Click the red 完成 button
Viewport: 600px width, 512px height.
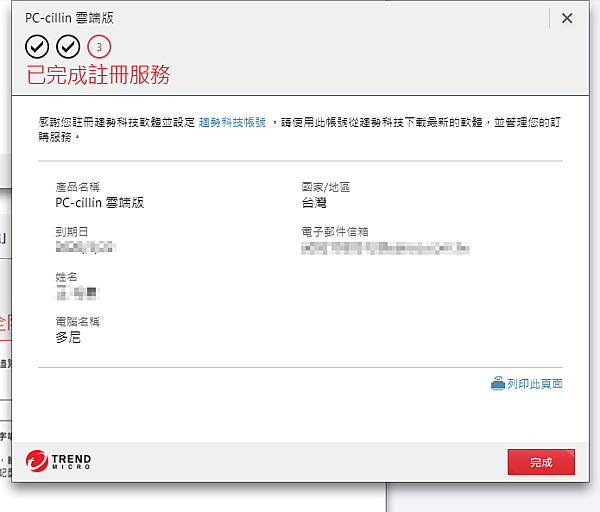(x=541, y=462)
